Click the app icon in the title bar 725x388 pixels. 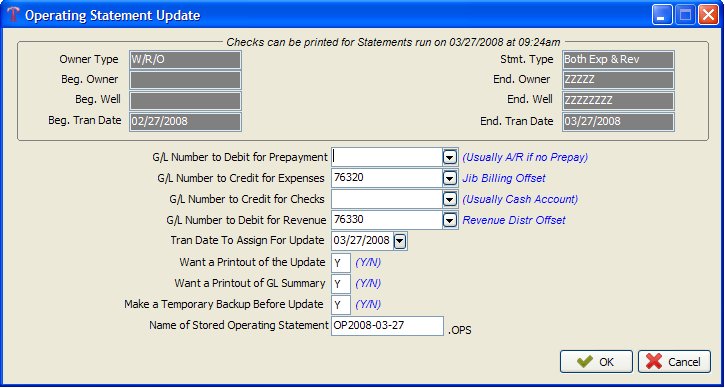pyautogui.click(x=14, y=15)
